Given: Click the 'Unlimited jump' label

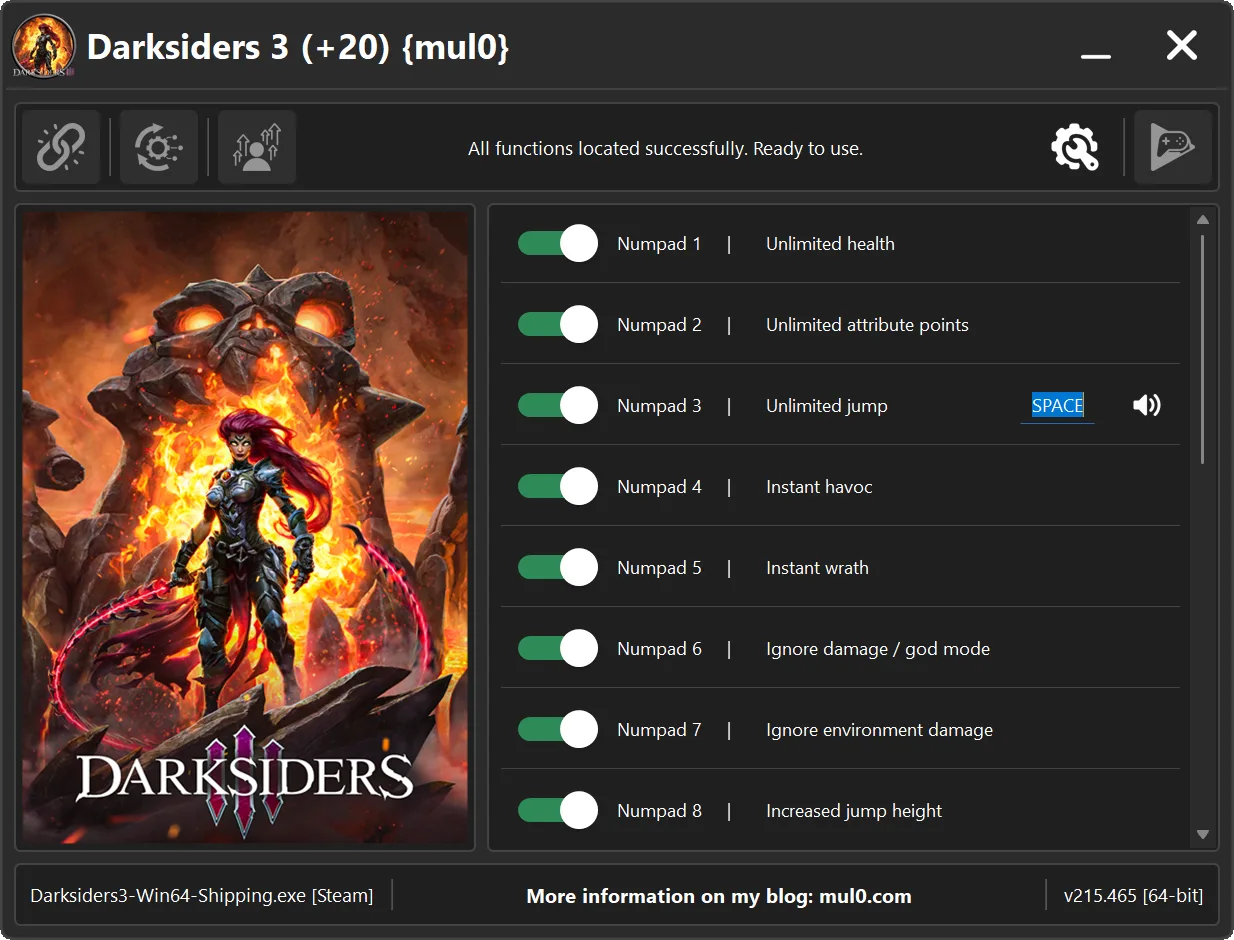Looking at the screenshot, I should (826, 406).
